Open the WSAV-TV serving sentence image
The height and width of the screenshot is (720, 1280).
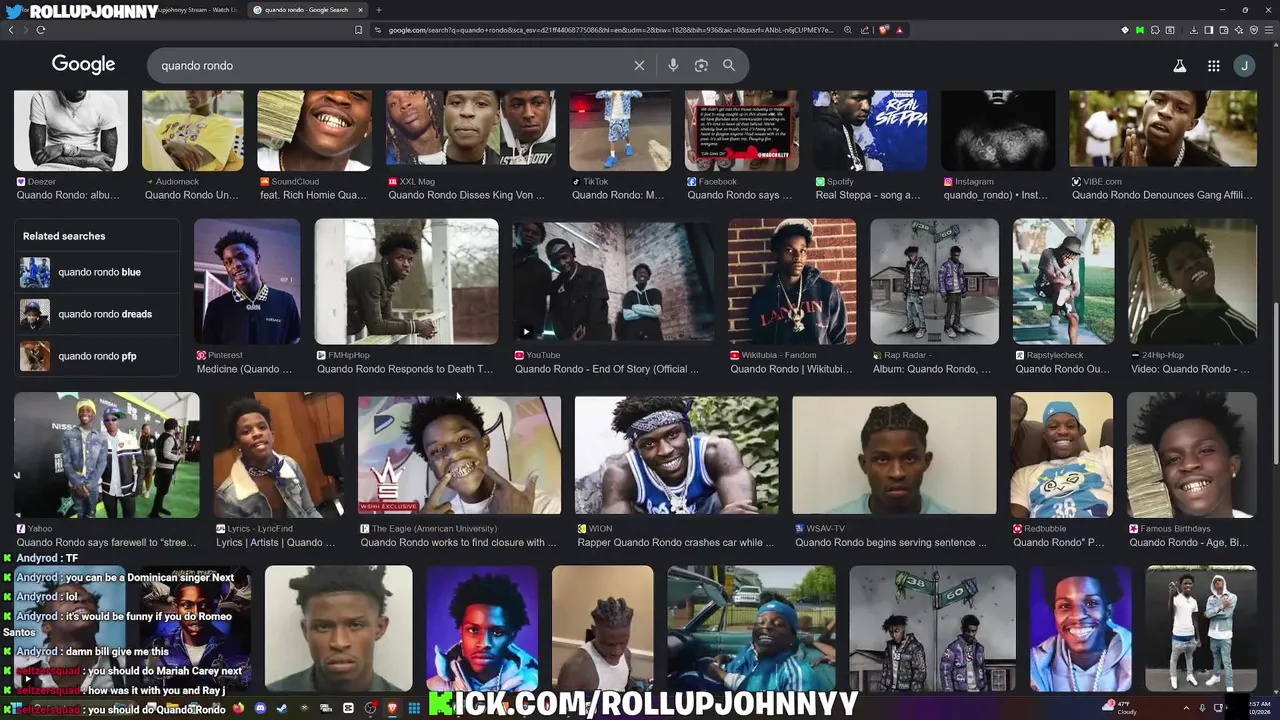click(895, 454)
